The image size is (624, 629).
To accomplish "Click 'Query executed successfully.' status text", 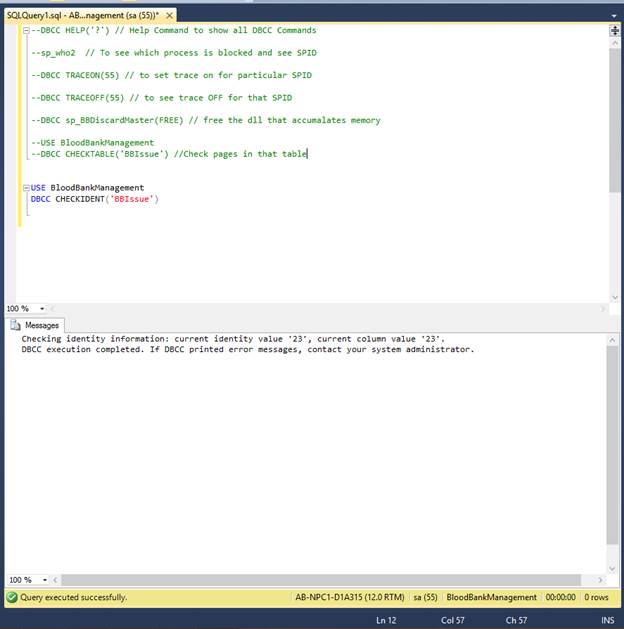I will [74, 597].
